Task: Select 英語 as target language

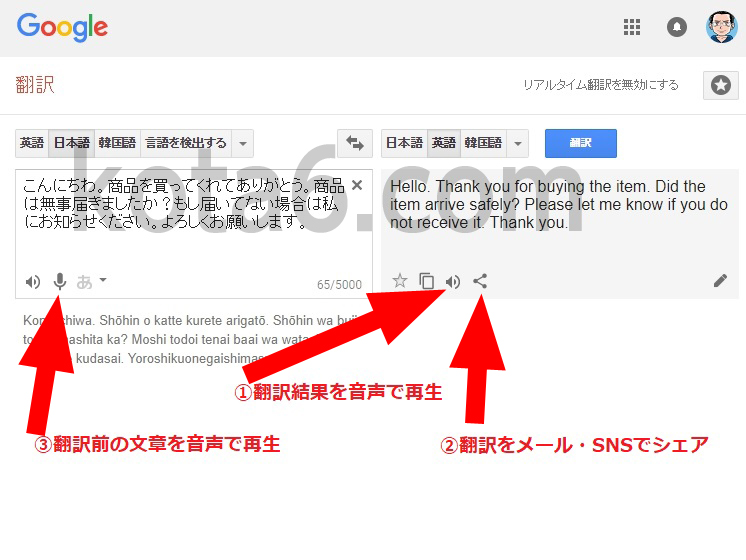Action: (x=443, y=143)
